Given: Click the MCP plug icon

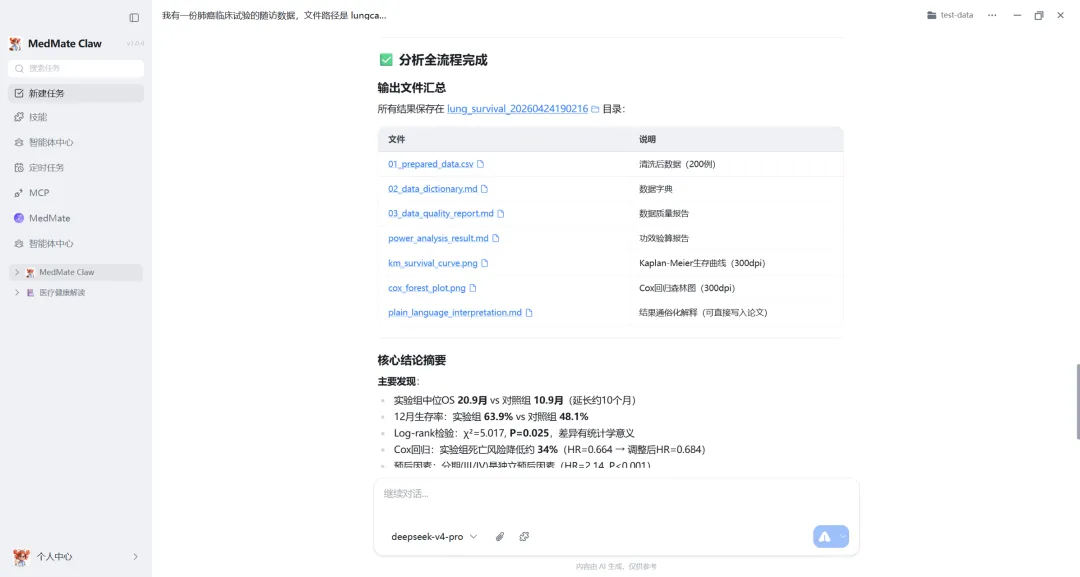Looking at the screenshot, I should [19, 193].
